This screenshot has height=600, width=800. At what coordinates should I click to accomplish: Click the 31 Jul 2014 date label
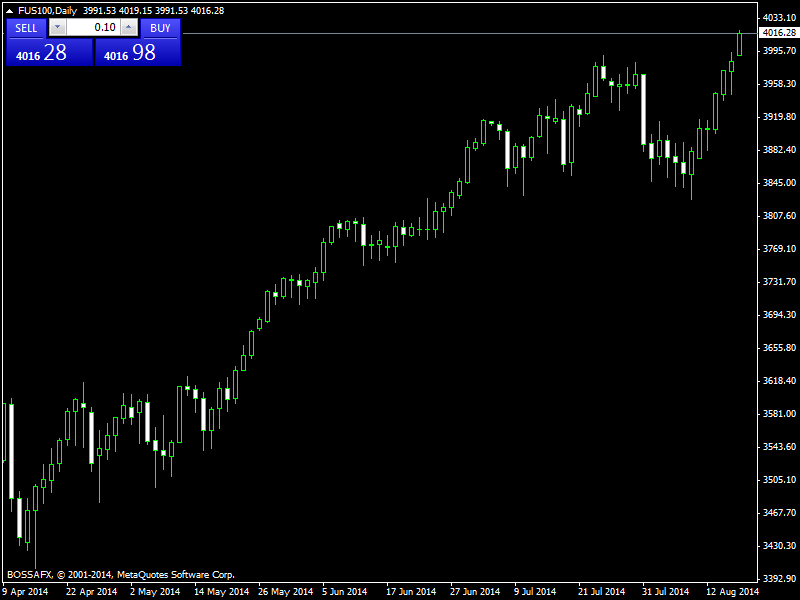[665, 592]
